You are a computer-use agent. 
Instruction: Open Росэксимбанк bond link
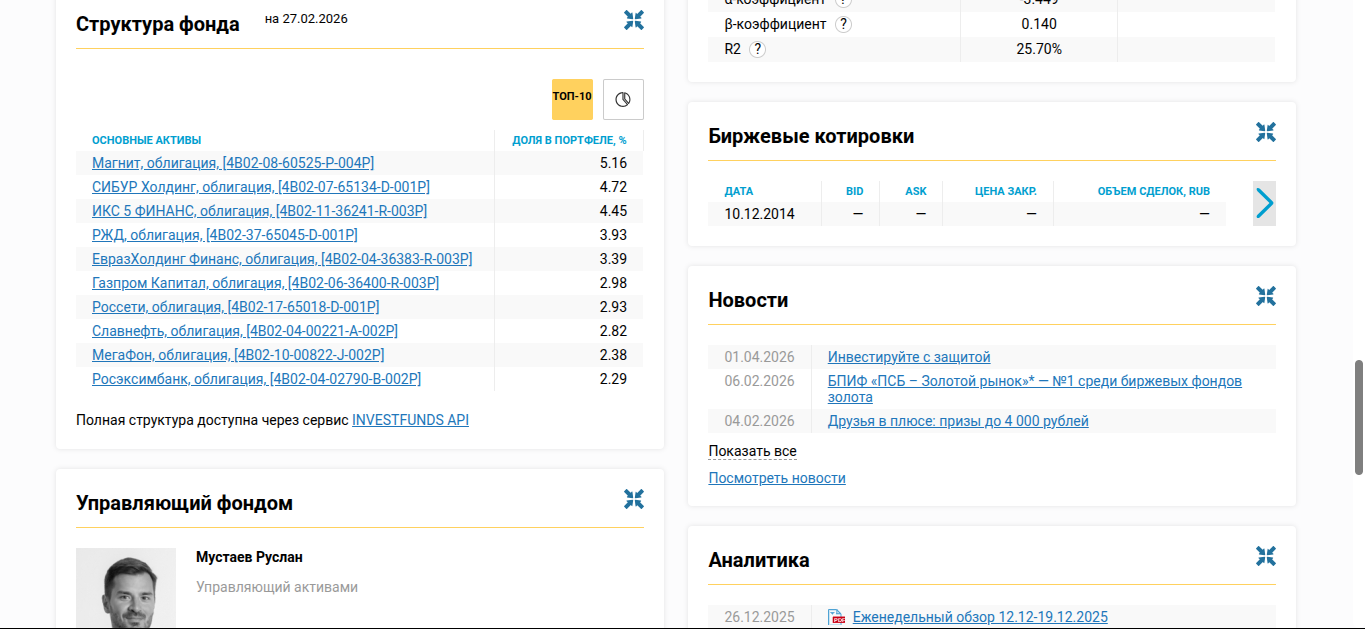[256, 379]
